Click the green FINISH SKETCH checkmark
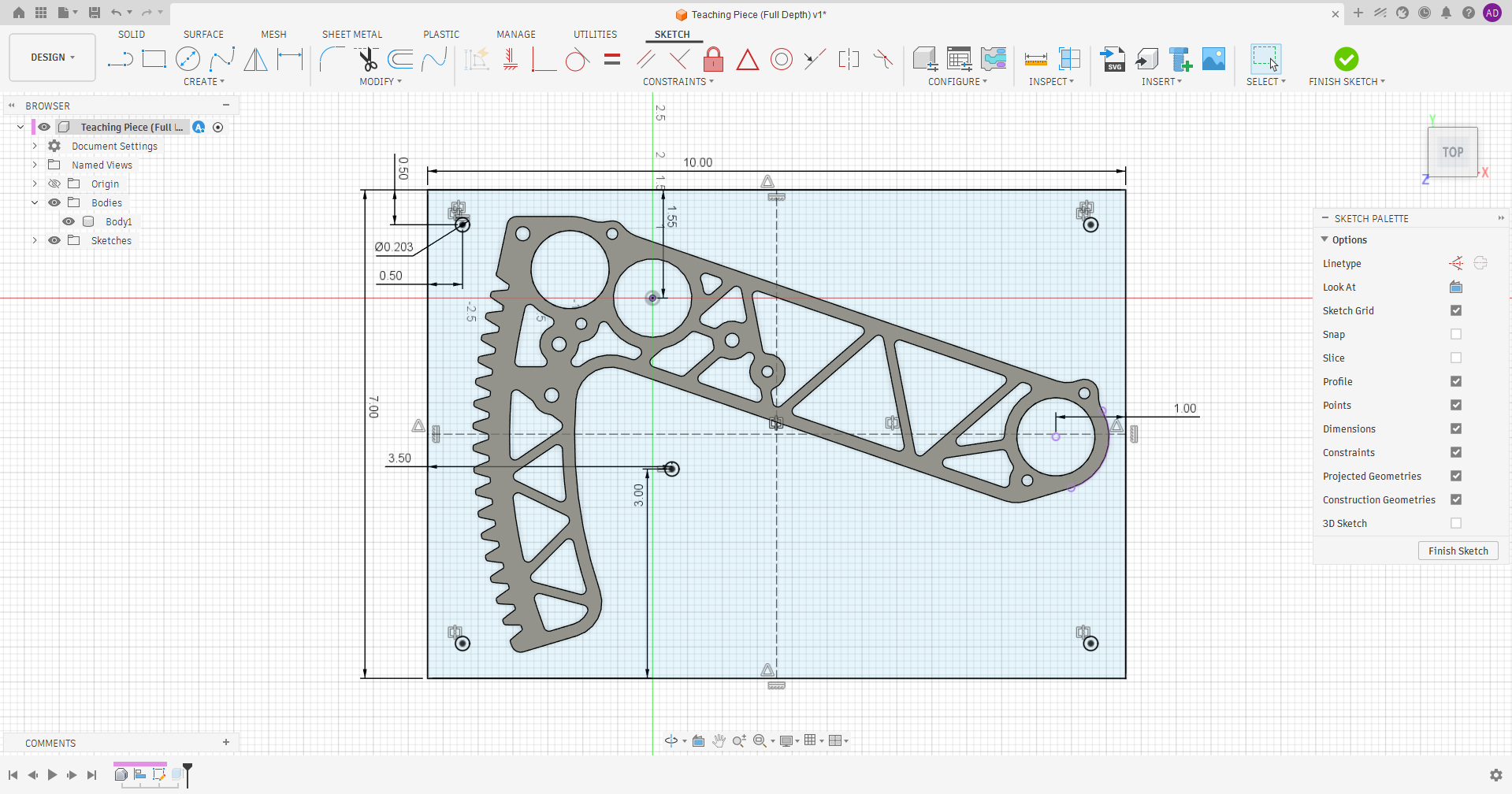 point(1346,59)
